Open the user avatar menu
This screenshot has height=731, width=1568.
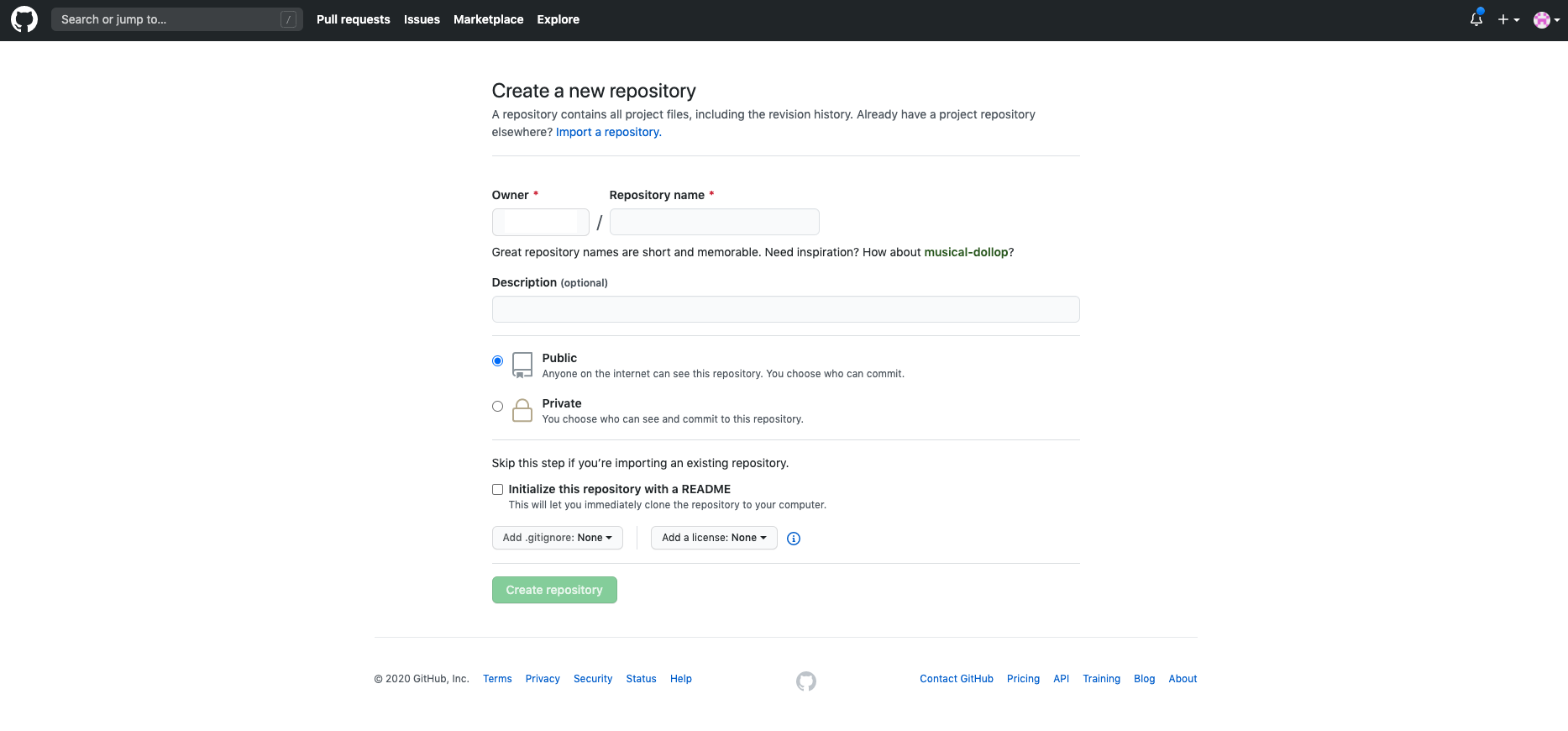(x=1546, y=19)
